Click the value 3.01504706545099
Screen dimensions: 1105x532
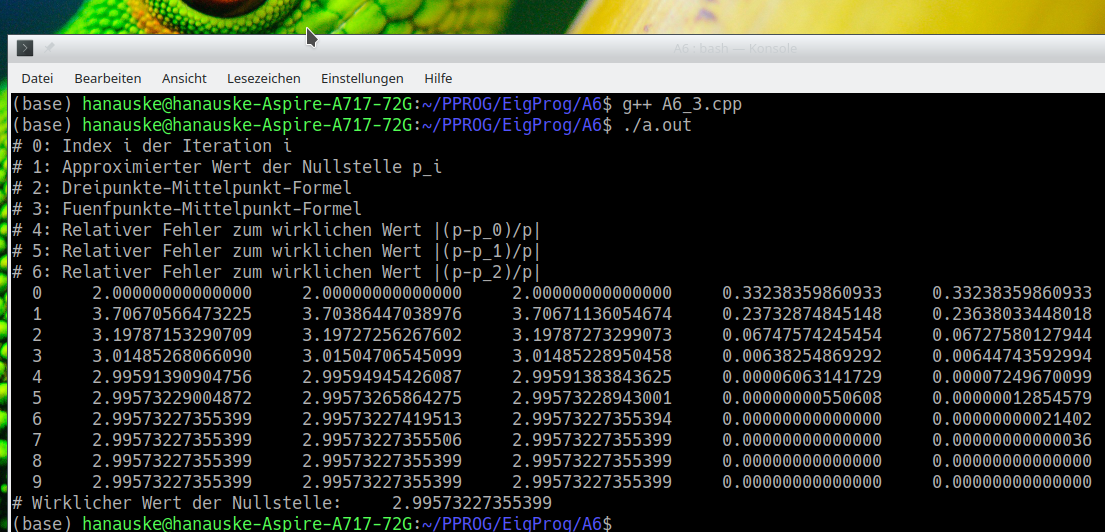click(382, 356)
